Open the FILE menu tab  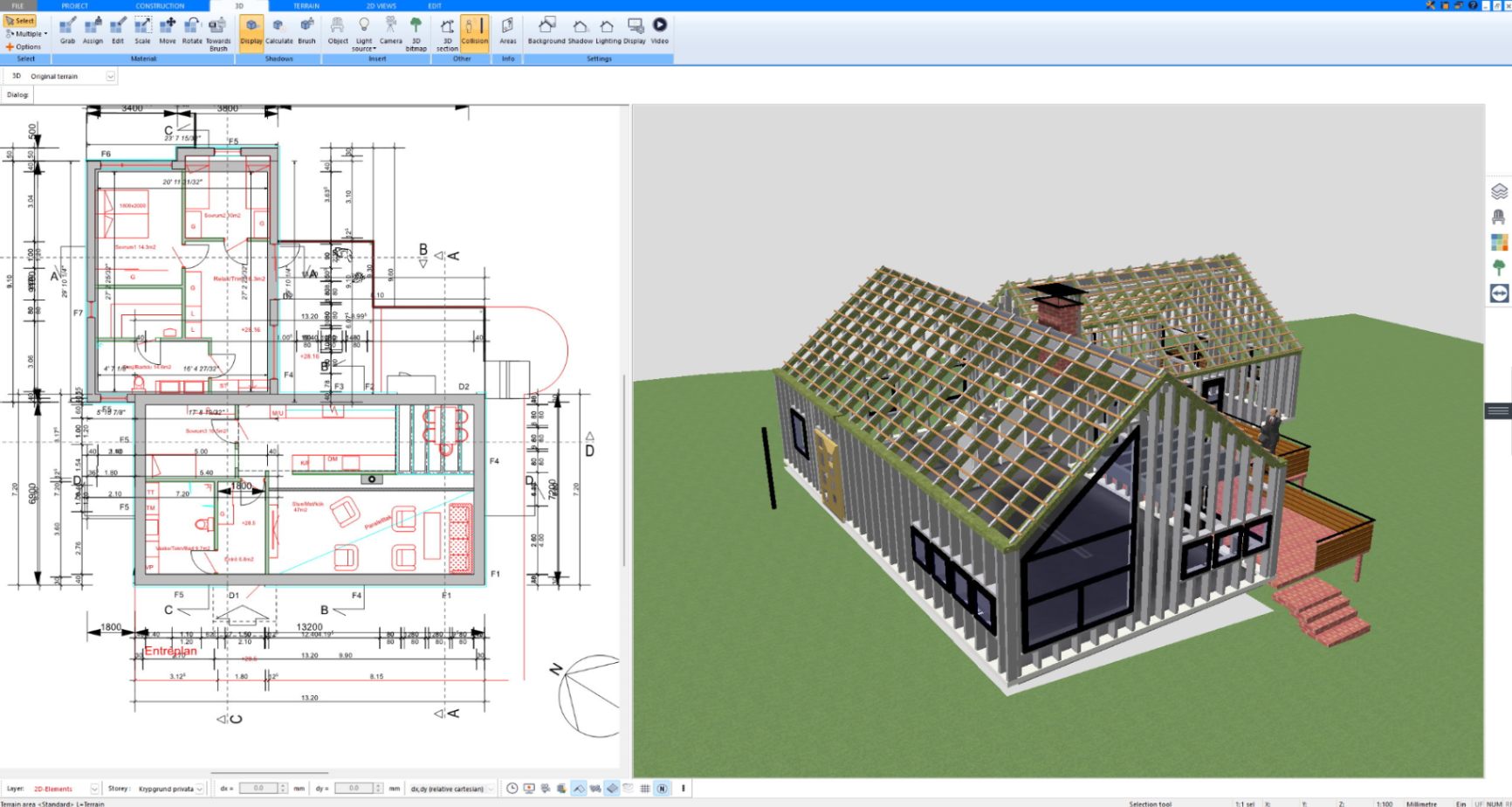point(17,5)
